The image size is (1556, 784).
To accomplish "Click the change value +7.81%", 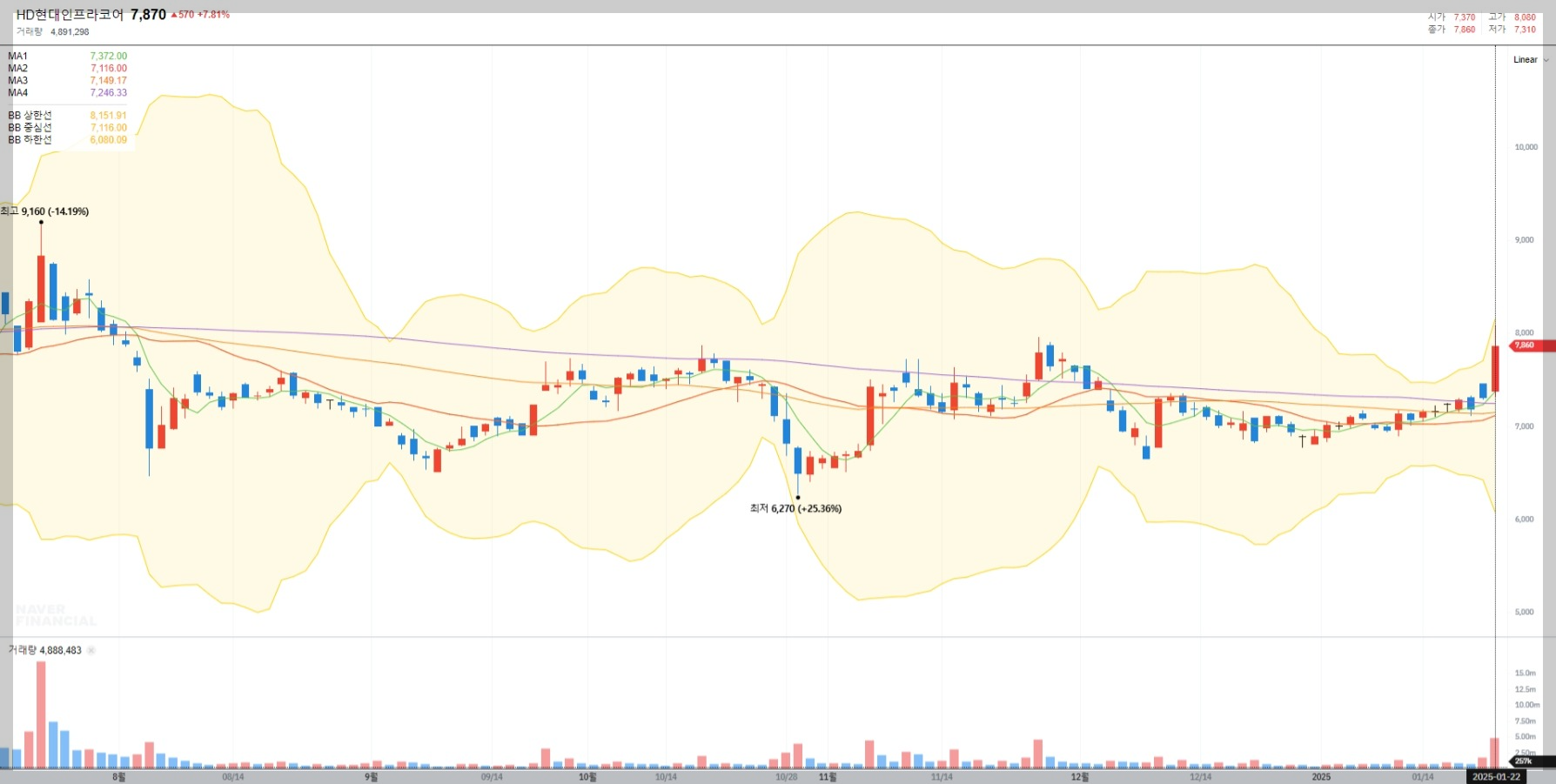I will (214, 15).
